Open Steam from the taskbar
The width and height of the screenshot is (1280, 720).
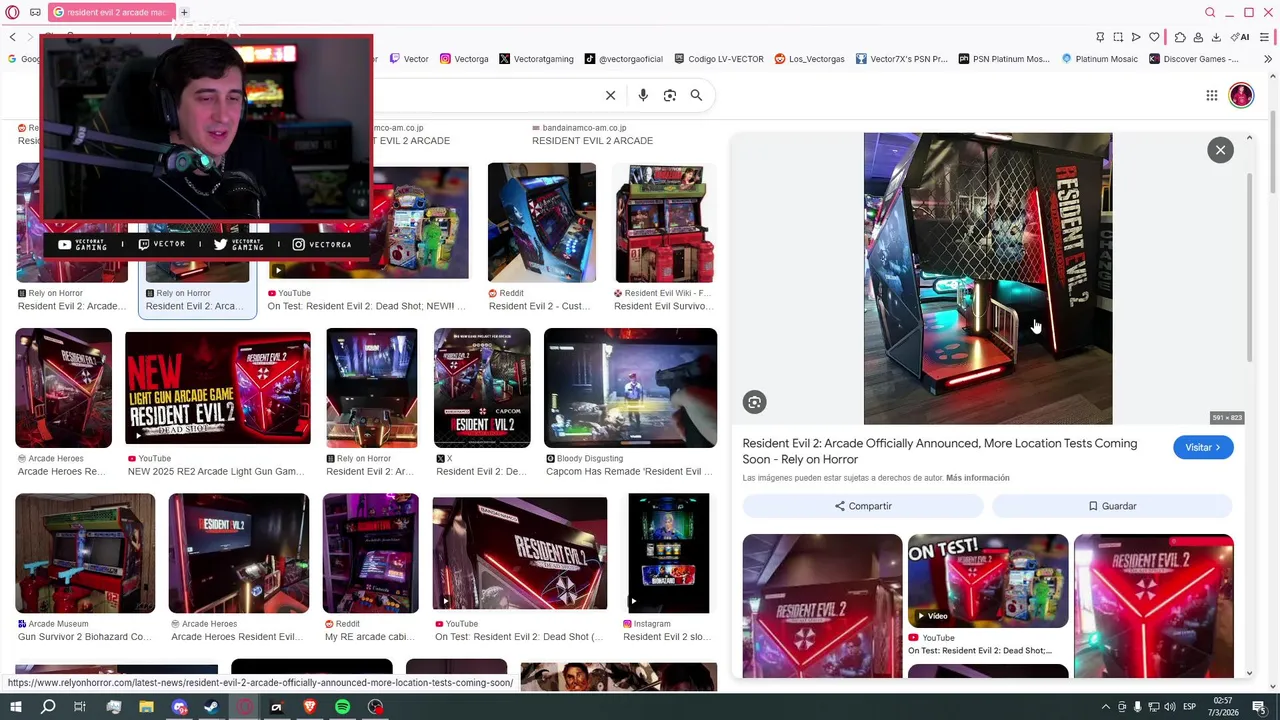coord(211,707)
